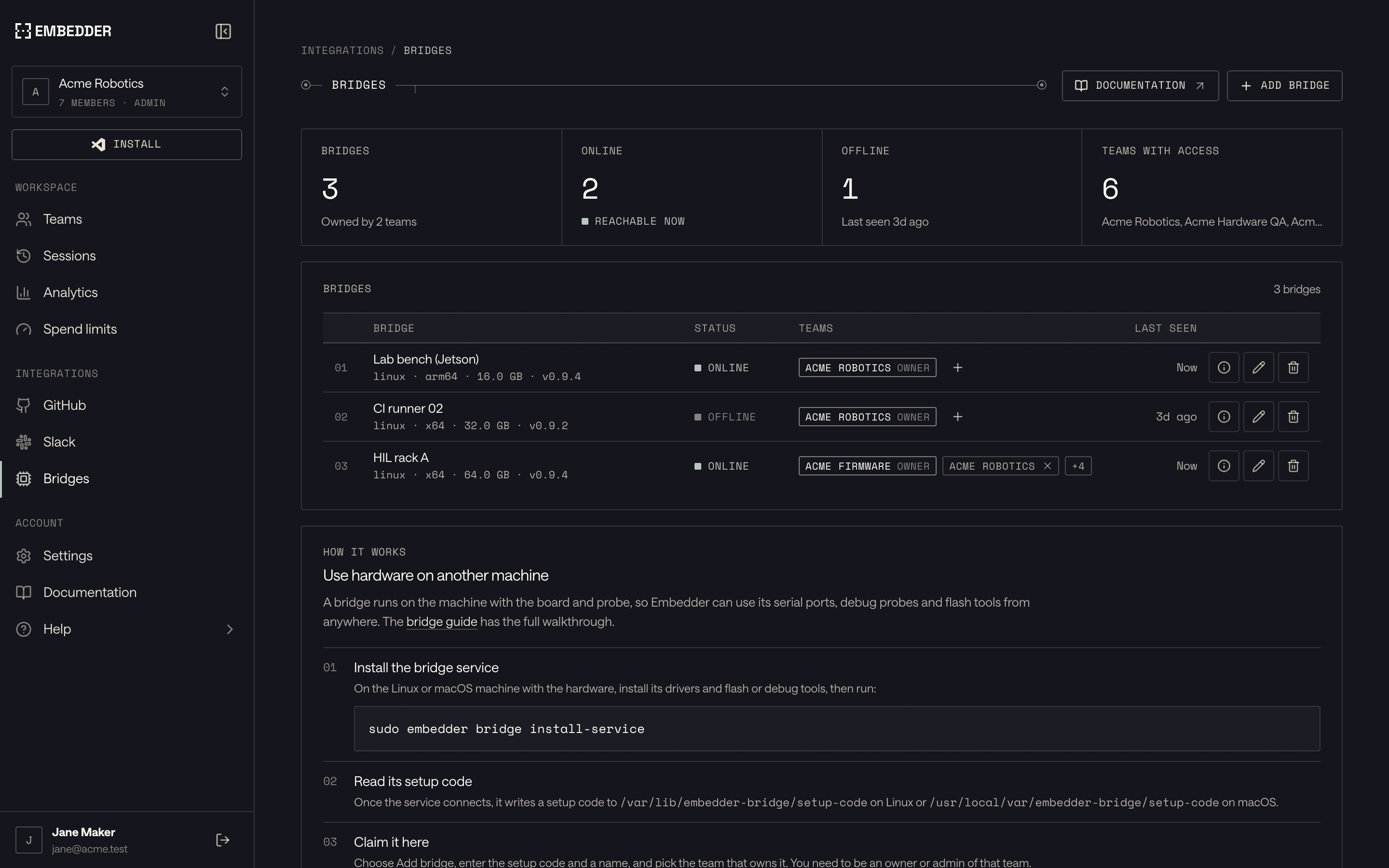Viewport: 1389px width, 868px height.
Task: Open the GitHub integration page
Action: [x=127, y=405]
